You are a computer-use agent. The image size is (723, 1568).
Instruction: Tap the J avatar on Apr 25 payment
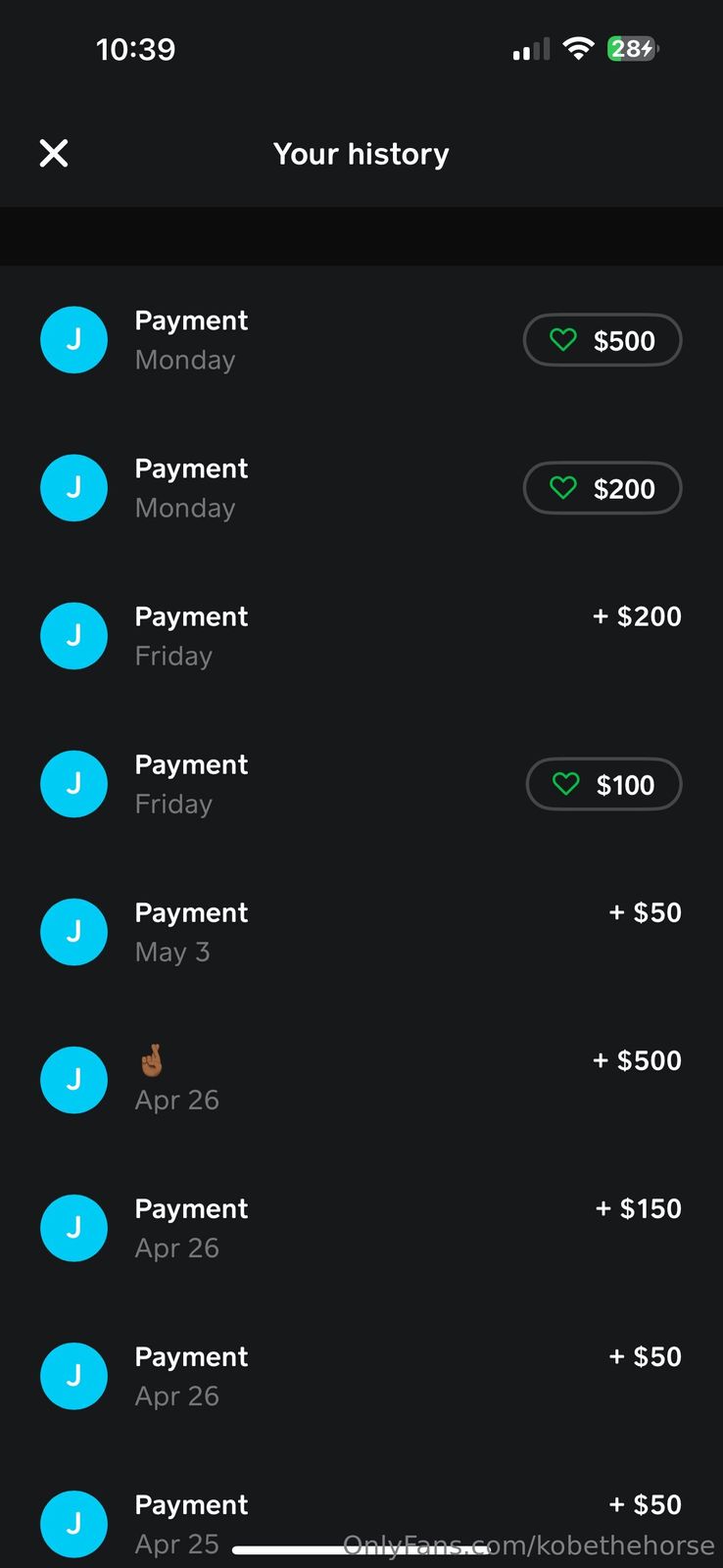[x=73, y=1524]
